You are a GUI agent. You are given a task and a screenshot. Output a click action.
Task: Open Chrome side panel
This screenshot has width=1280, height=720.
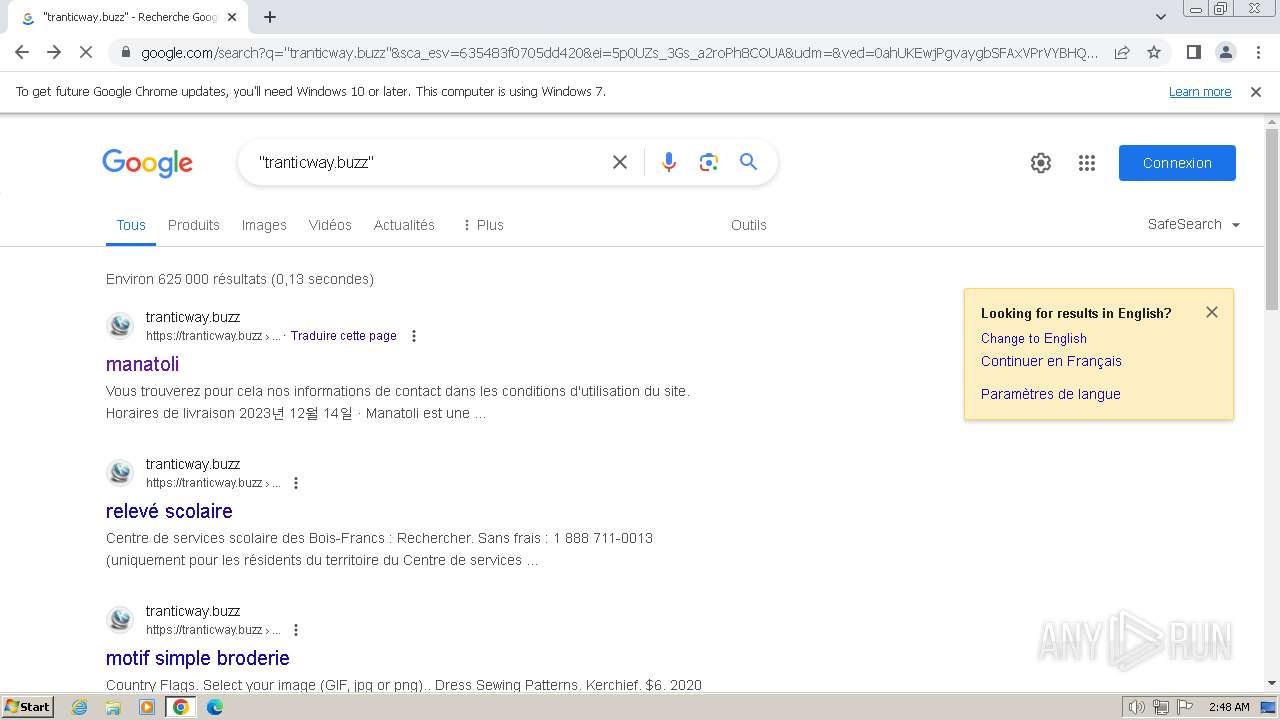1193,53
